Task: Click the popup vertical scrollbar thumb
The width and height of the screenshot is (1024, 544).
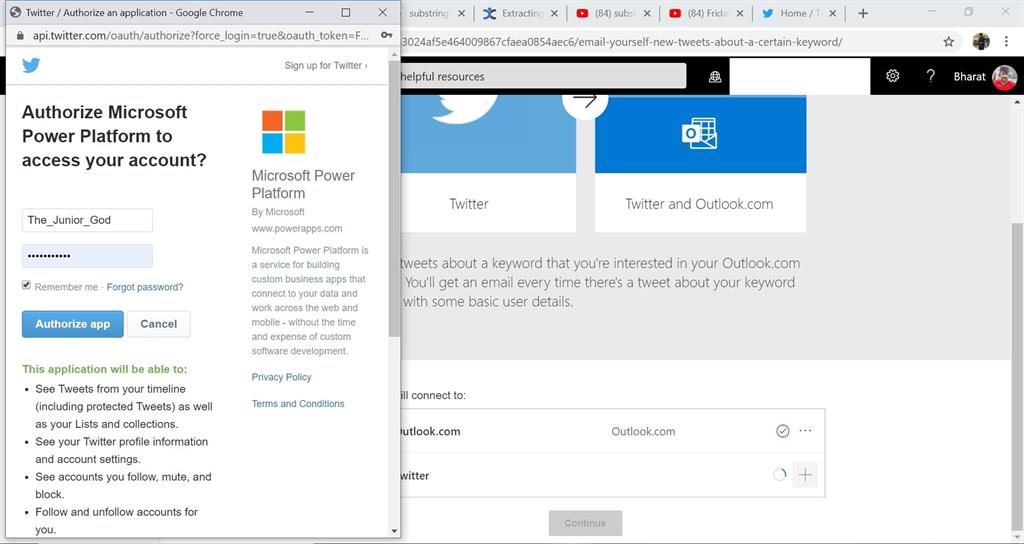Action: [394, 198]
